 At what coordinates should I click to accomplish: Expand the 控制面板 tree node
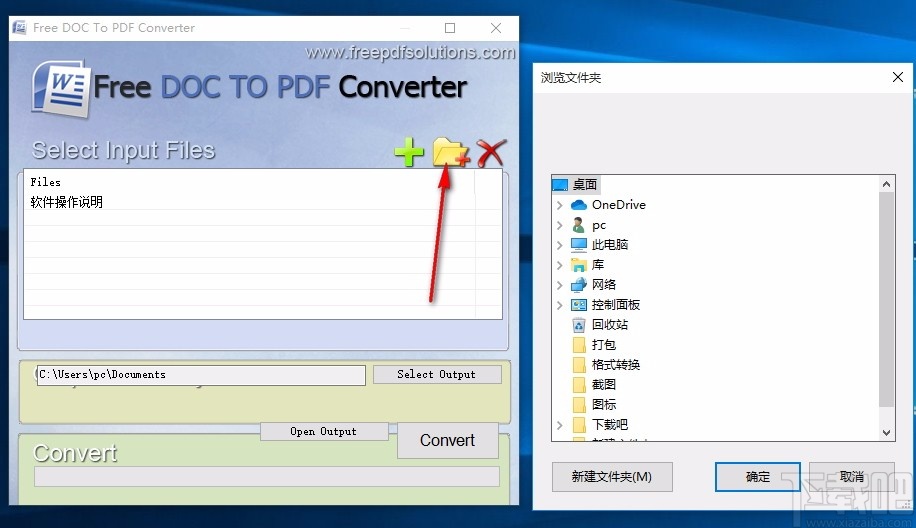[559, 304]
